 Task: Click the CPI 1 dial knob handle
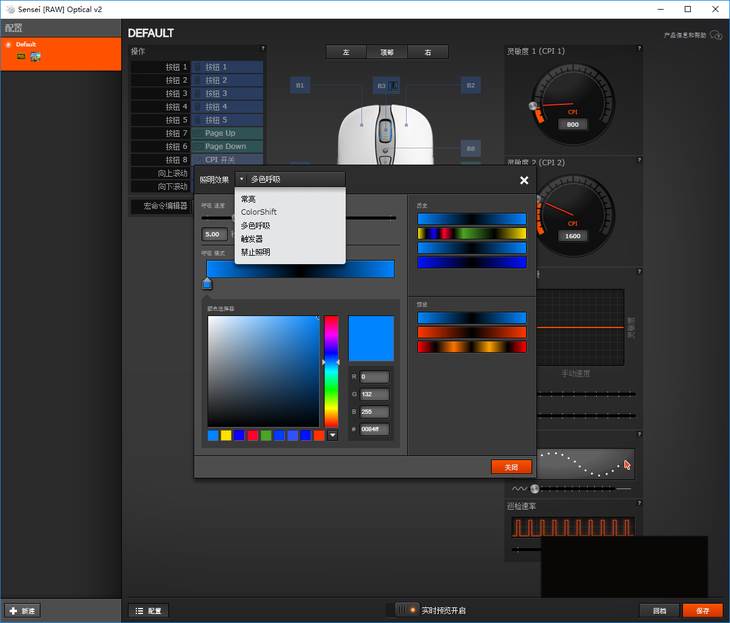click(x=533, y=106)
